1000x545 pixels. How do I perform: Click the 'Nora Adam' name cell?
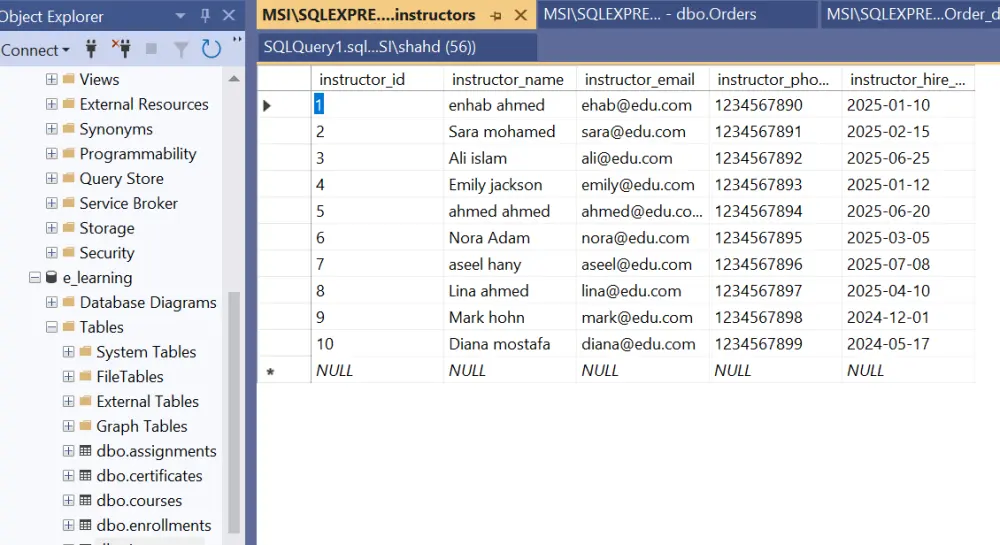point(510,238)
